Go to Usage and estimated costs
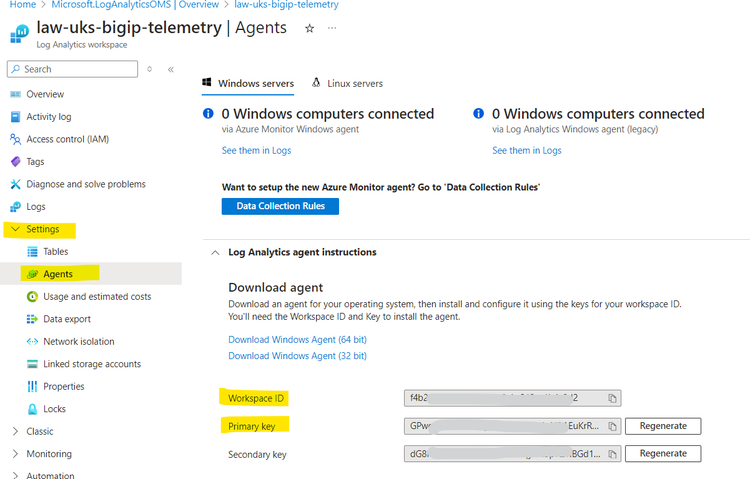 pos(97,297)
